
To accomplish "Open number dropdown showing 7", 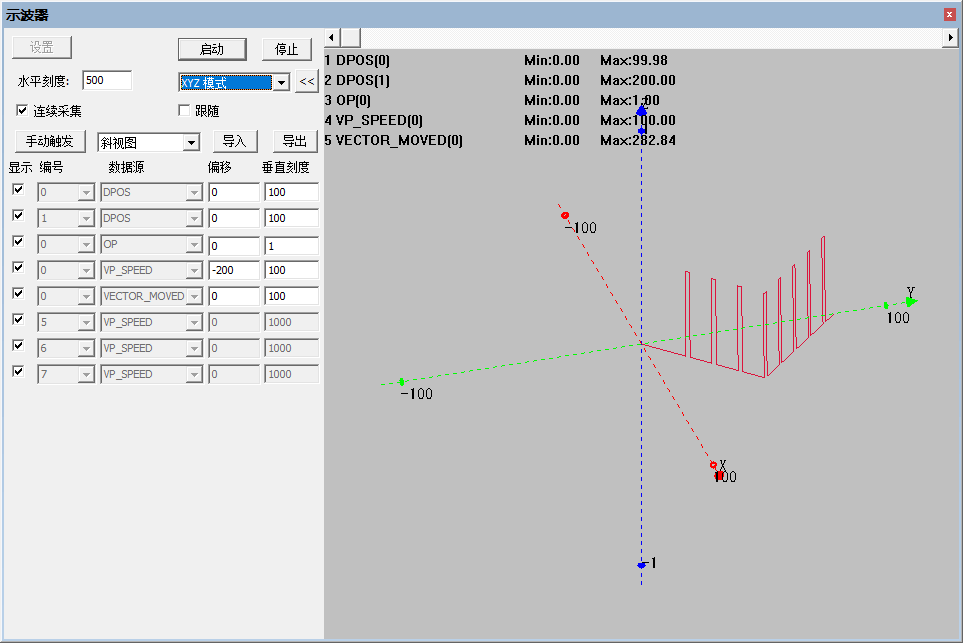I will pos(86,375).
